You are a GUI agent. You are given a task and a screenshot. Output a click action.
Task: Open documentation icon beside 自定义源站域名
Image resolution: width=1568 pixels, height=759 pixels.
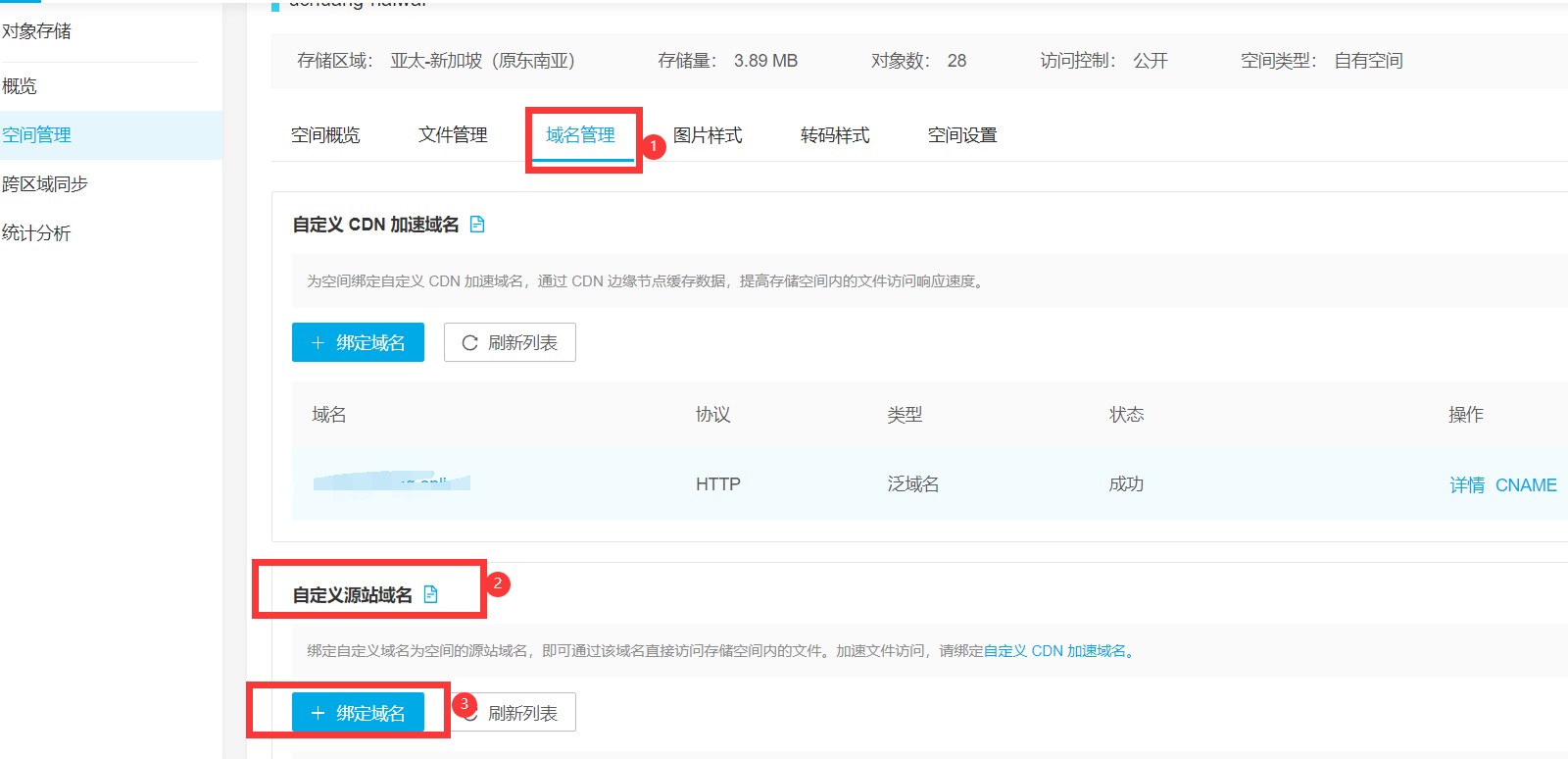coord(430,594)
